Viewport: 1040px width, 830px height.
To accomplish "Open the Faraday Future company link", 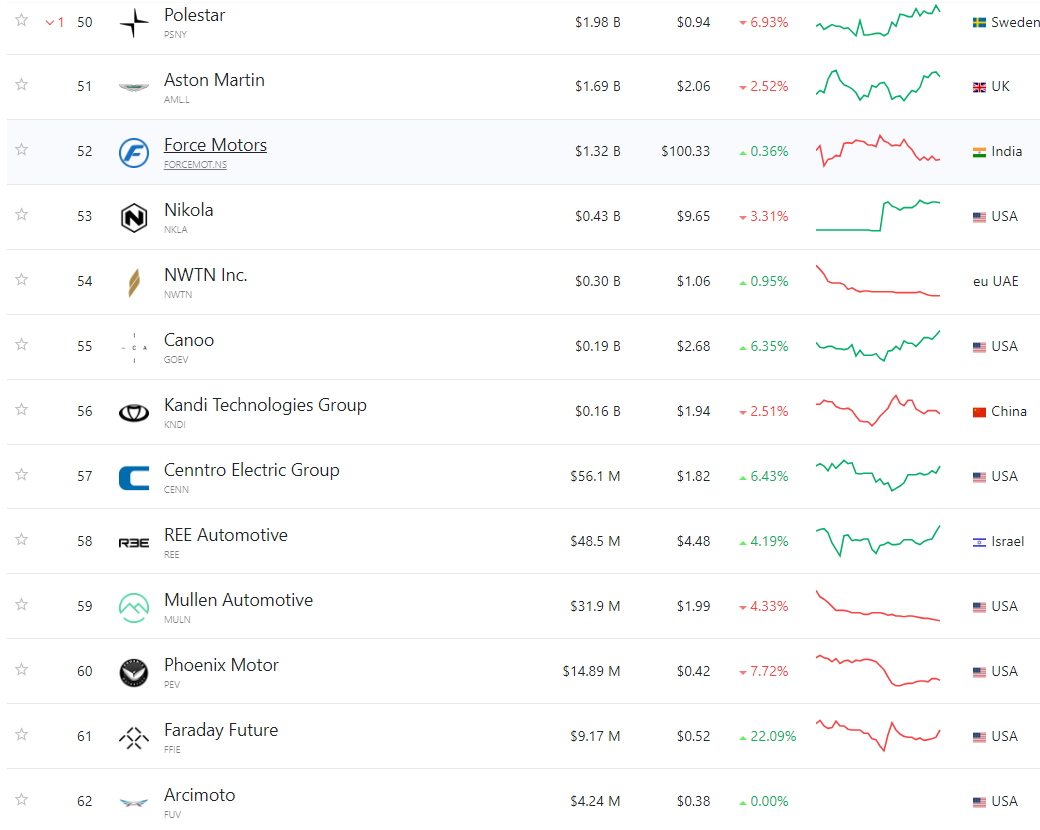I will coord(222,730).
